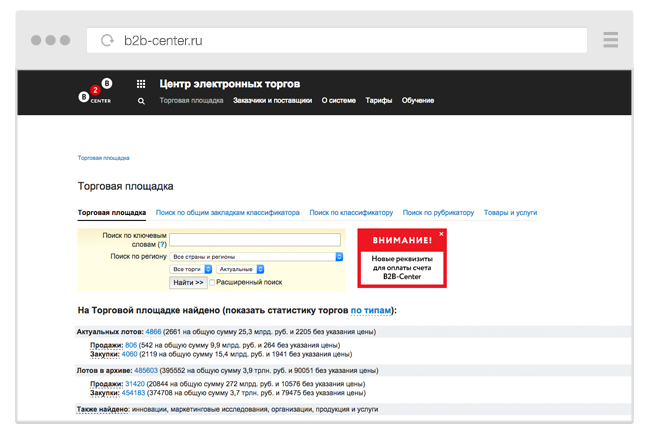Viewport: 650px width, 433px height.
Task: Go to the Тарифы menu item
Action: click(x=378, y=101)
